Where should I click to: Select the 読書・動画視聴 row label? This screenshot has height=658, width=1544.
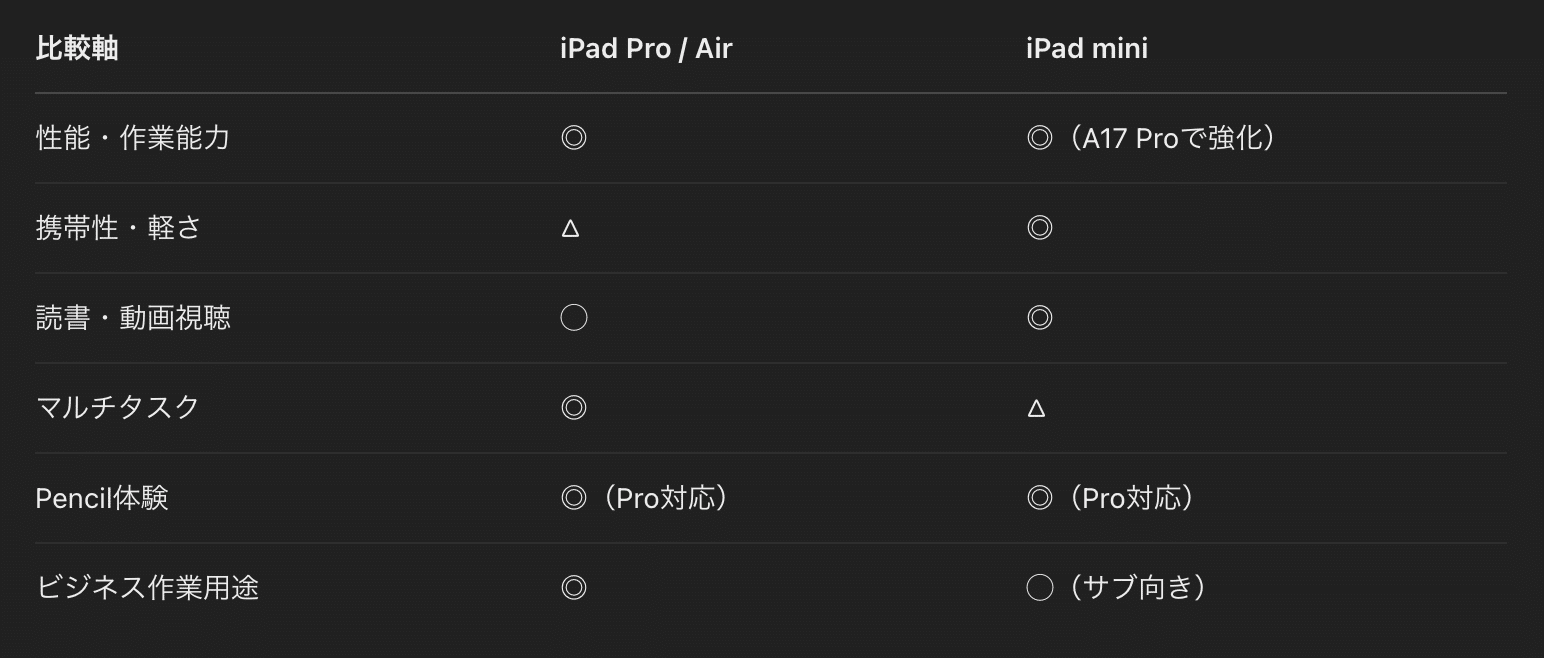click(133, 318)
